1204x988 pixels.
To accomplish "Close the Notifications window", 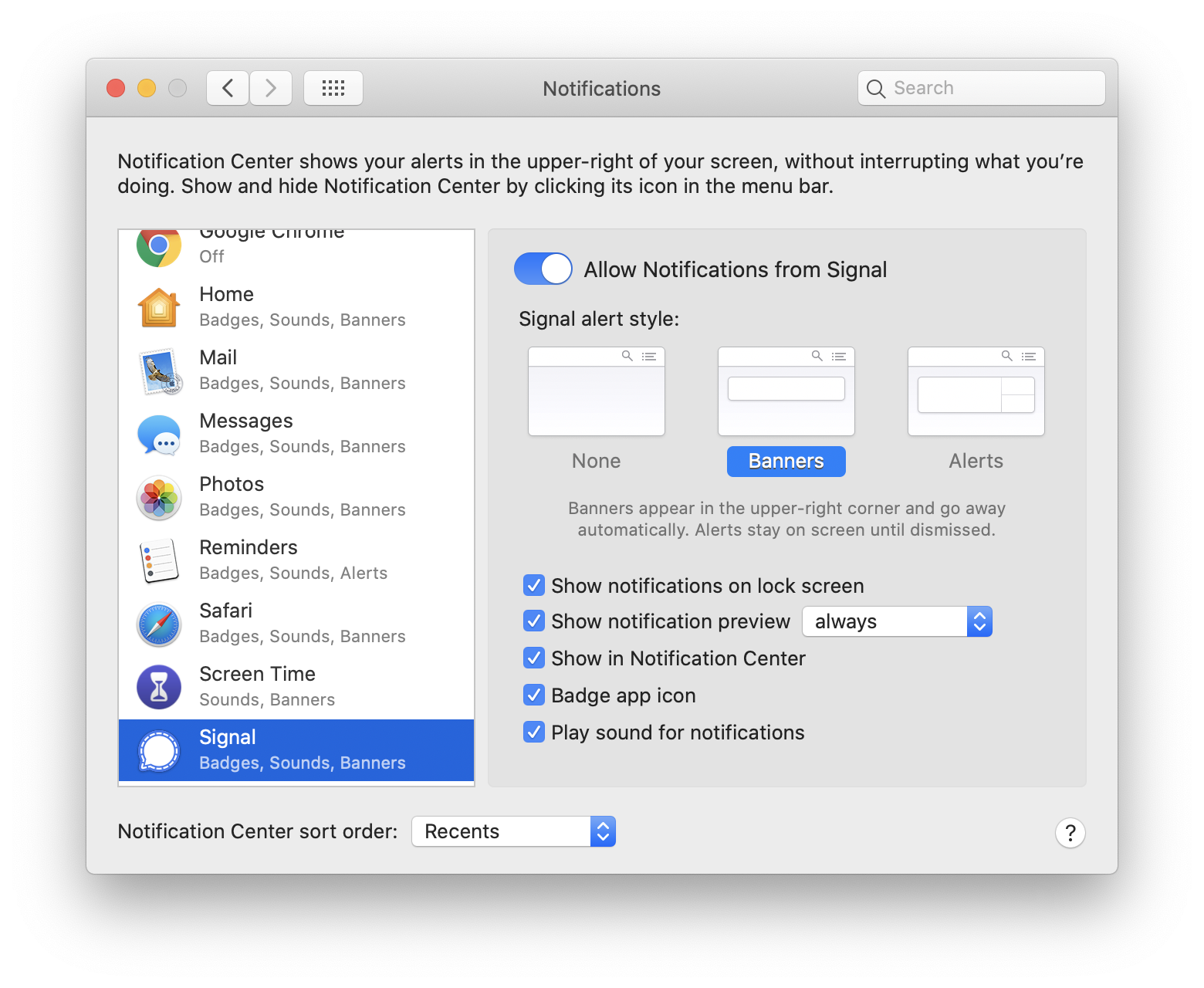I will click(116, 88).
